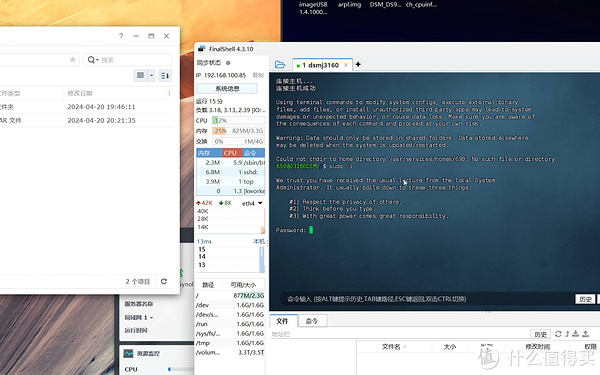Click the 可用/大小 disk column header
The height and width of the screenshot is (375, 600).
tap(243, 285)
